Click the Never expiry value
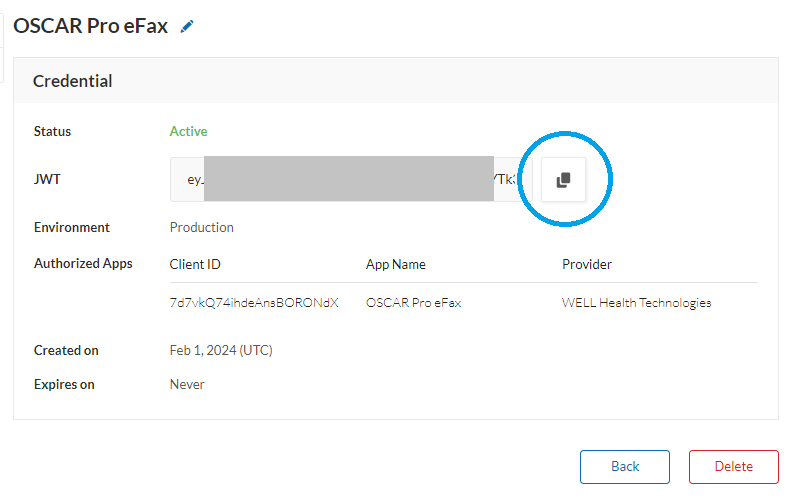Image resolution: width=809 pixels, height=498 pixels. point(187,384)
